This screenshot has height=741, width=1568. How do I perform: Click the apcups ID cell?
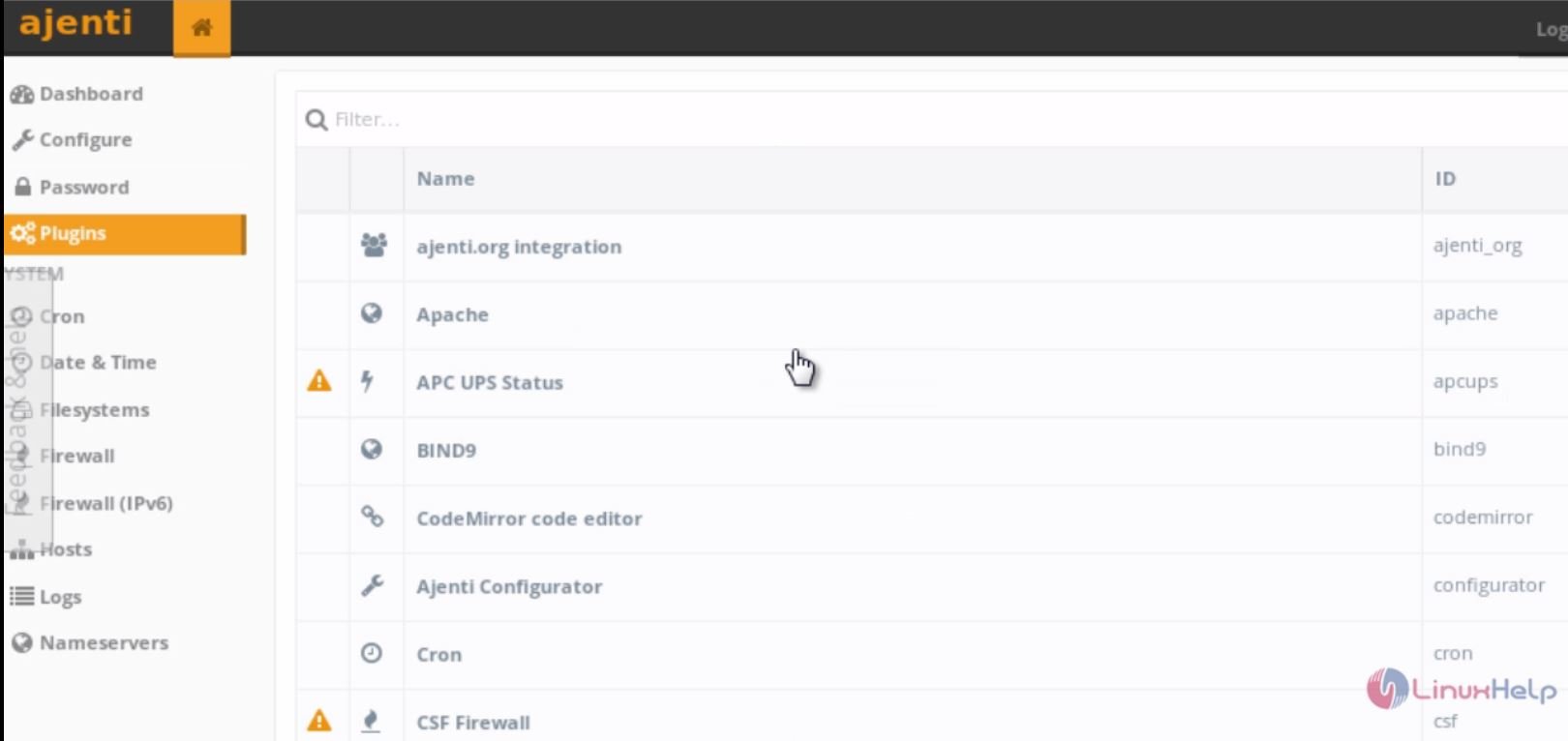[1465, 382]
